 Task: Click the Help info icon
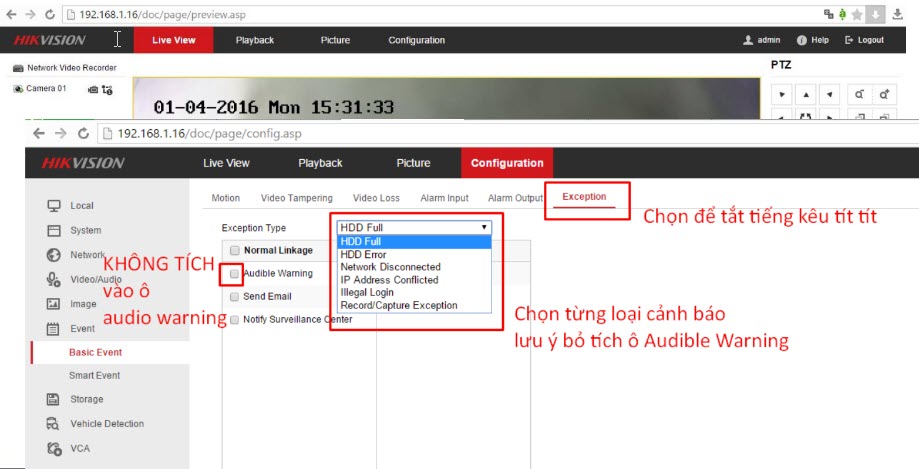point(802,40)
